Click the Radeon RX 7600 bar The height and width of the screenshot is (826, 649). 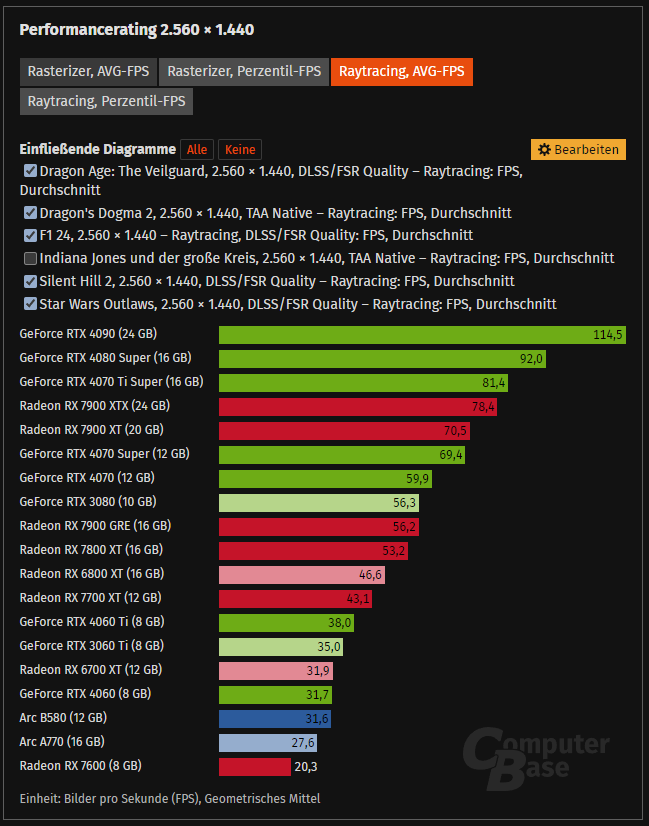point(255,766)
